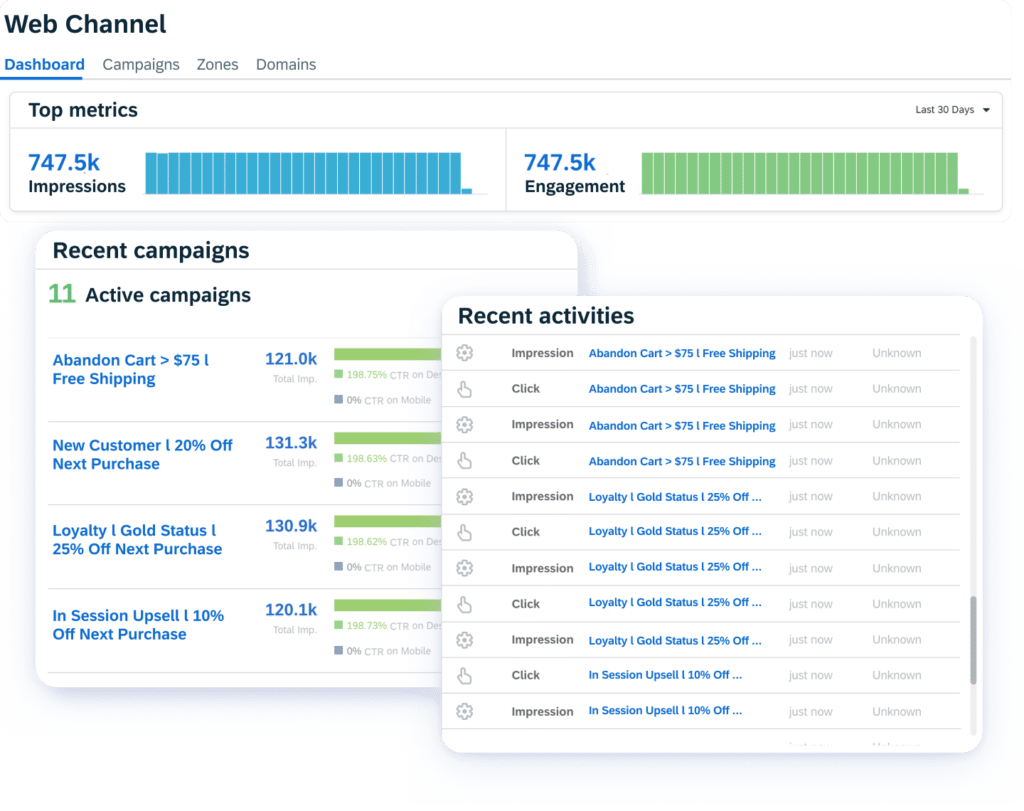Click the thumbs-up icon on the In Session Upsell click row
The height and width of the screenshot is (811, 1024).
tap(463, 675)
